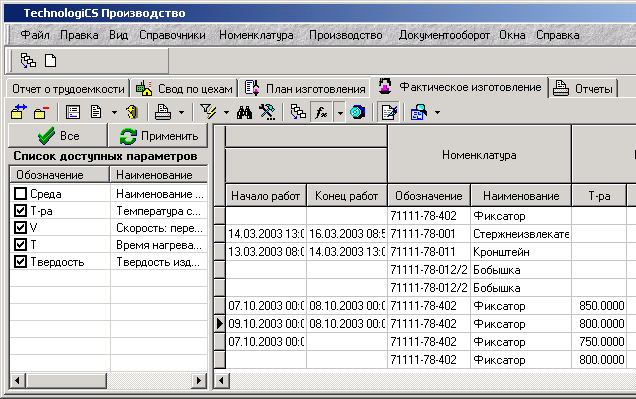Click the hammer and tools settings icon
636x399 pixels.
click(267, 112)
